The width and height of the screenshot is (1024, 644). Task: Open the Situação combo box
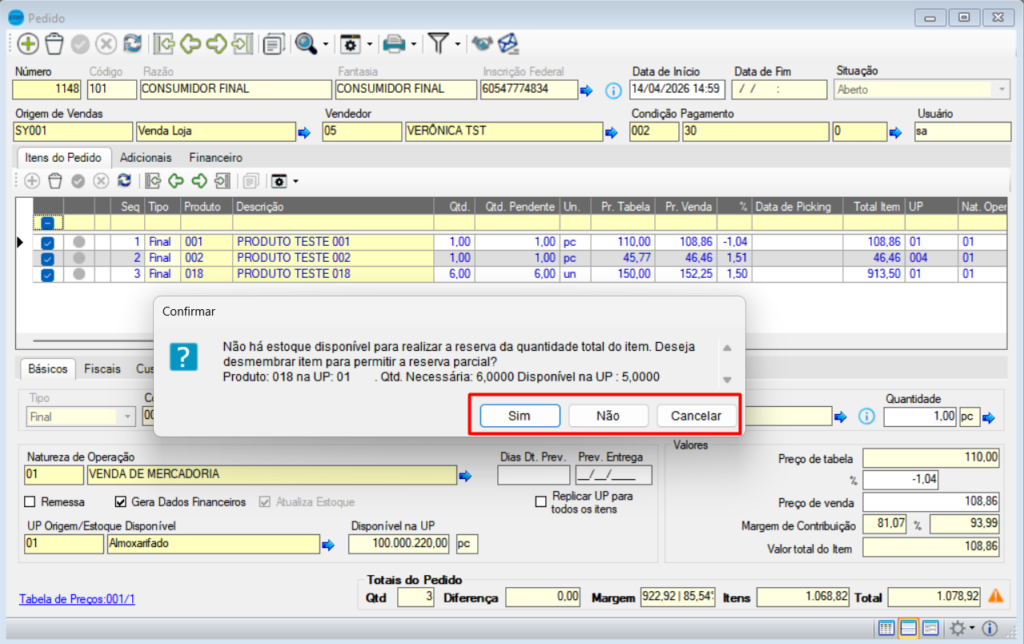pos(1002,89)
